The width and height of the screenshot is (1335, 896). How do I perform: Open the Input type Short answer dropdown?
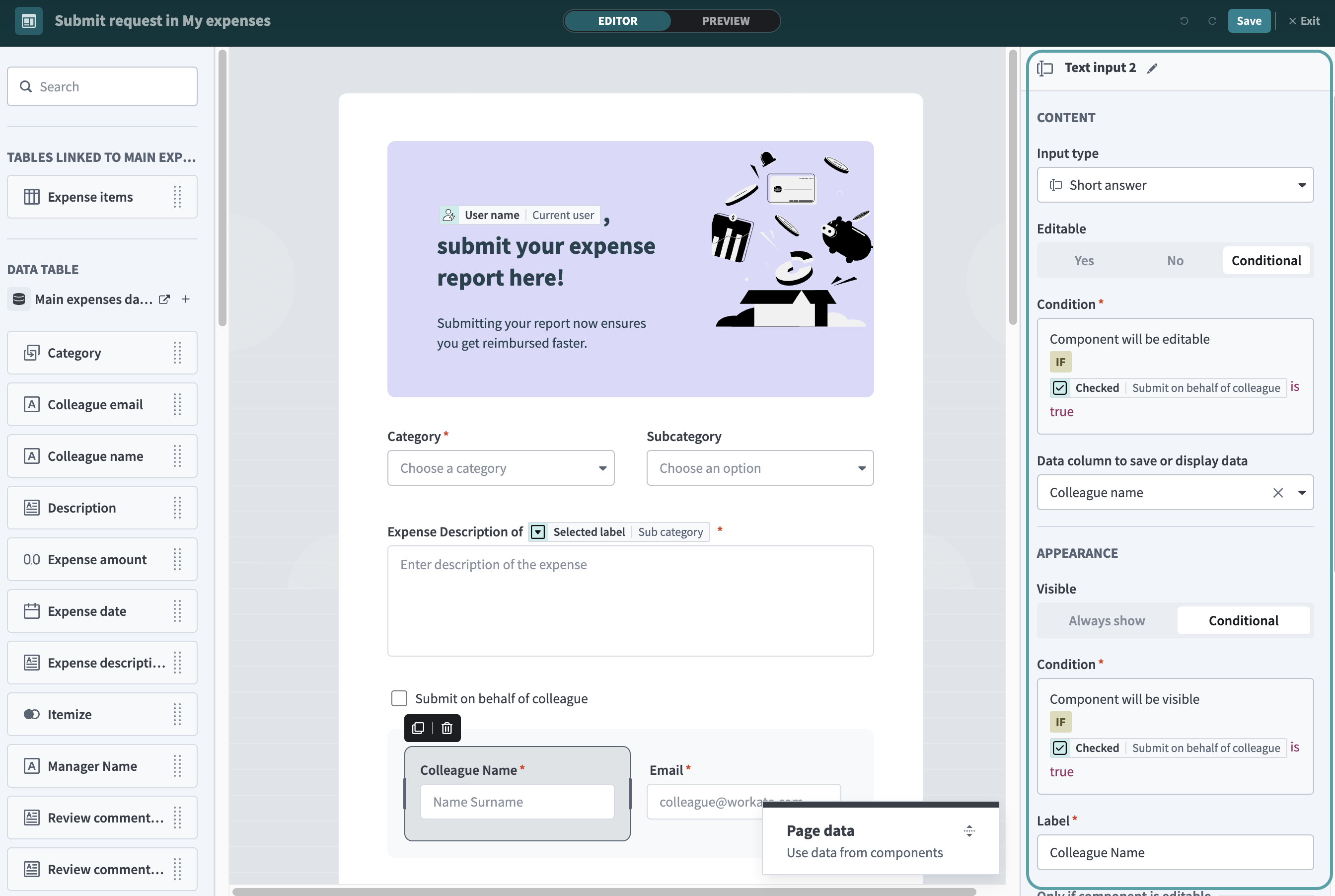pyautogui.click(x=1175, y=185)
